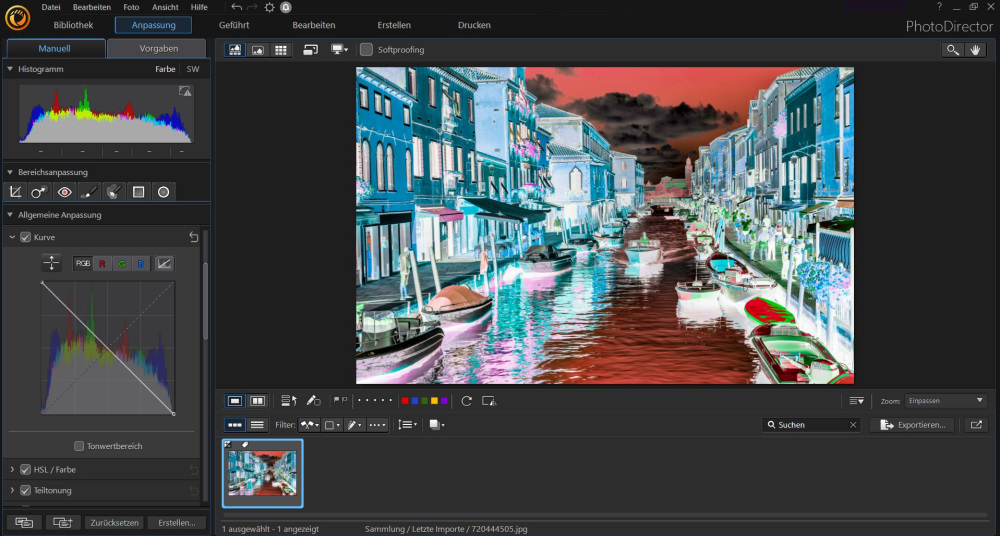Open the Vorgaben tab
Viewport: 1000px width, 536px height.
pos(157,48)
